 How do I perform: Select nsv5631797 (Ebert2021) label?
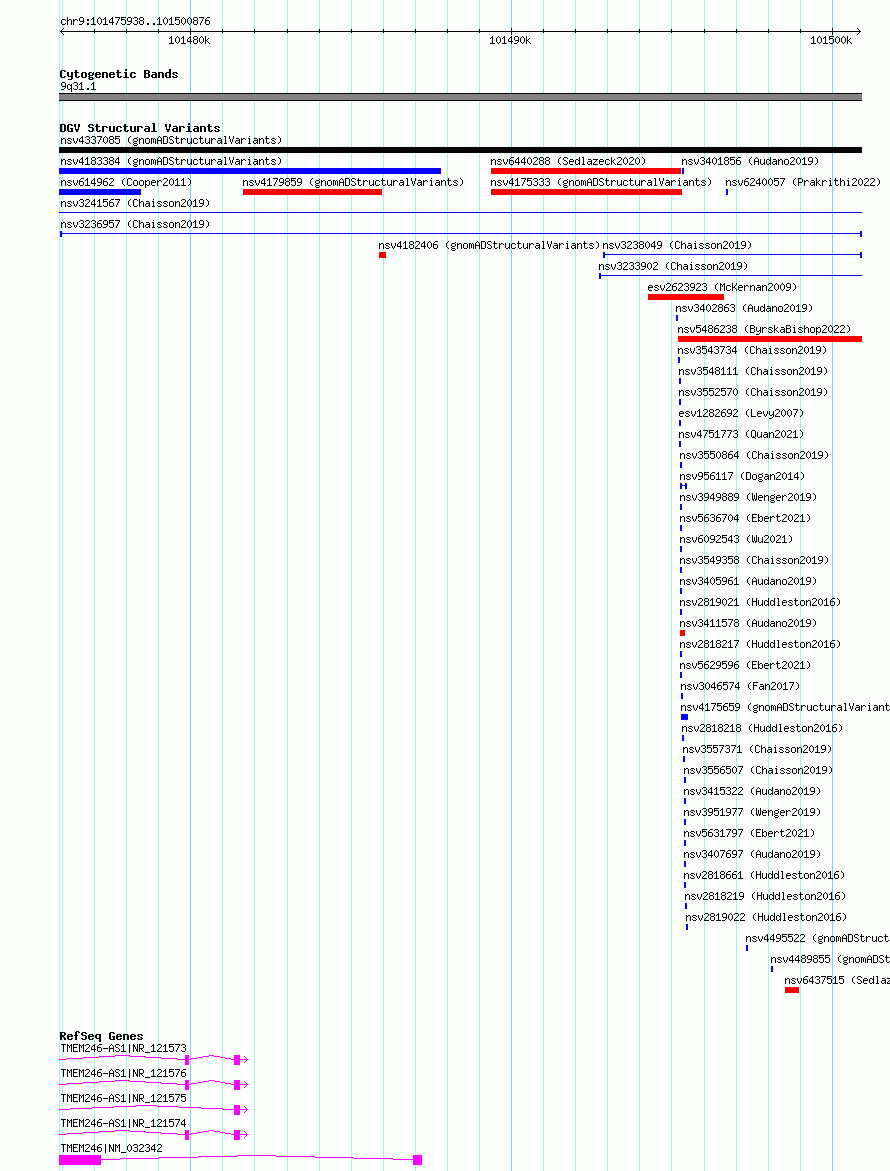[x=749, y=833]
